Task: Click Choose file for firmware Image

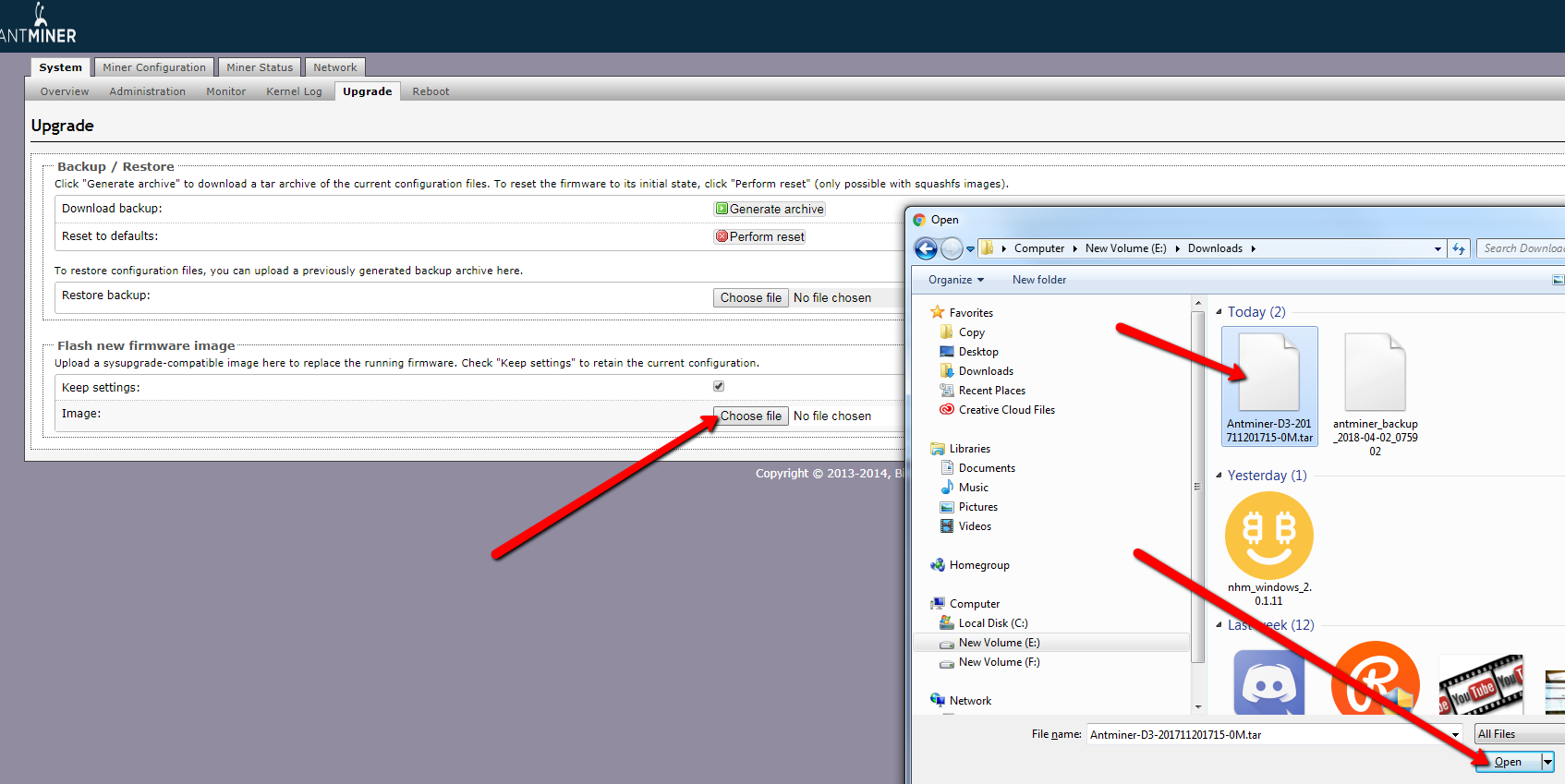Action: click(750, 416)
